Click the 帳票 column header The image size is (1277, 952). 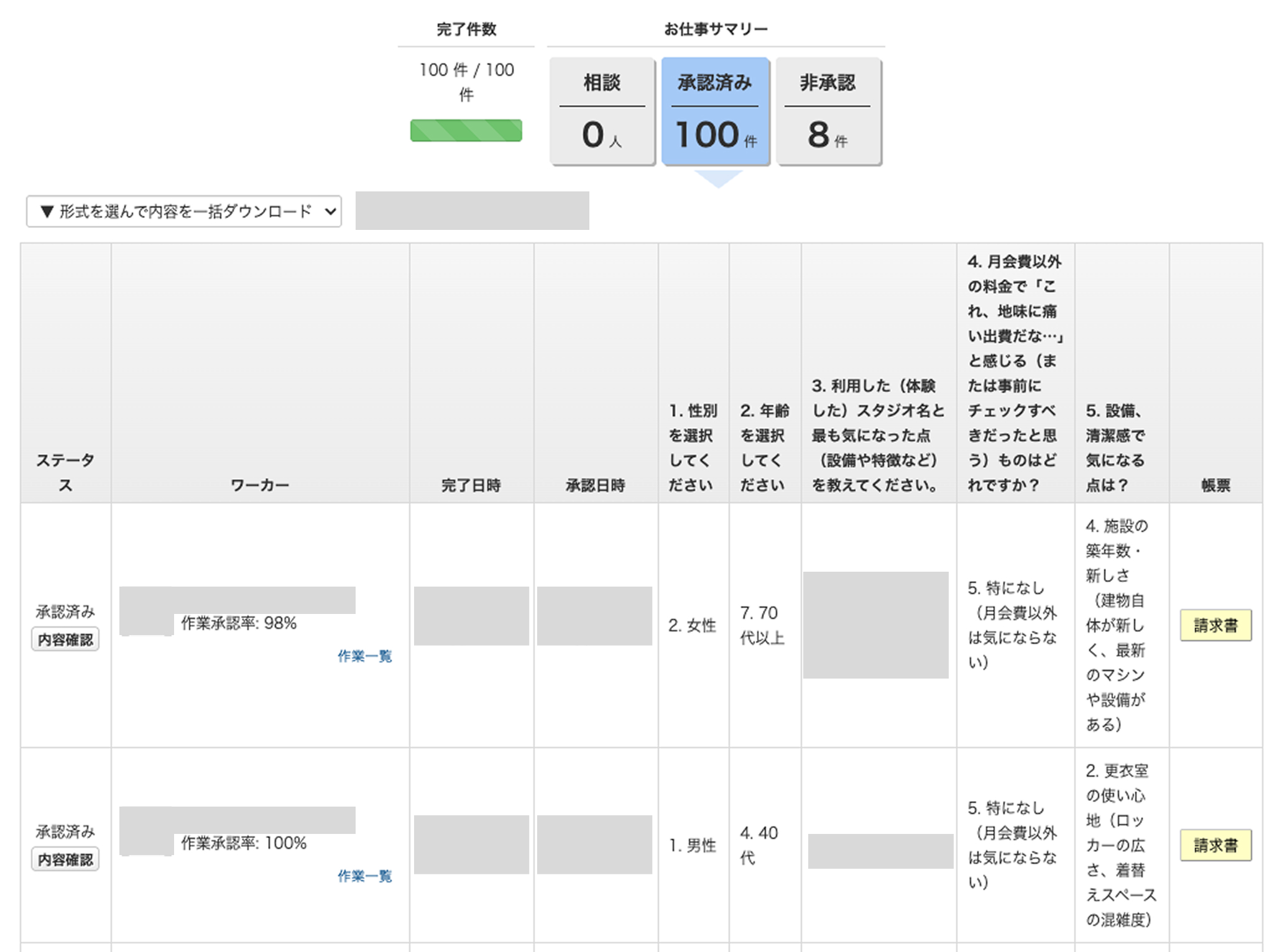1215,485
